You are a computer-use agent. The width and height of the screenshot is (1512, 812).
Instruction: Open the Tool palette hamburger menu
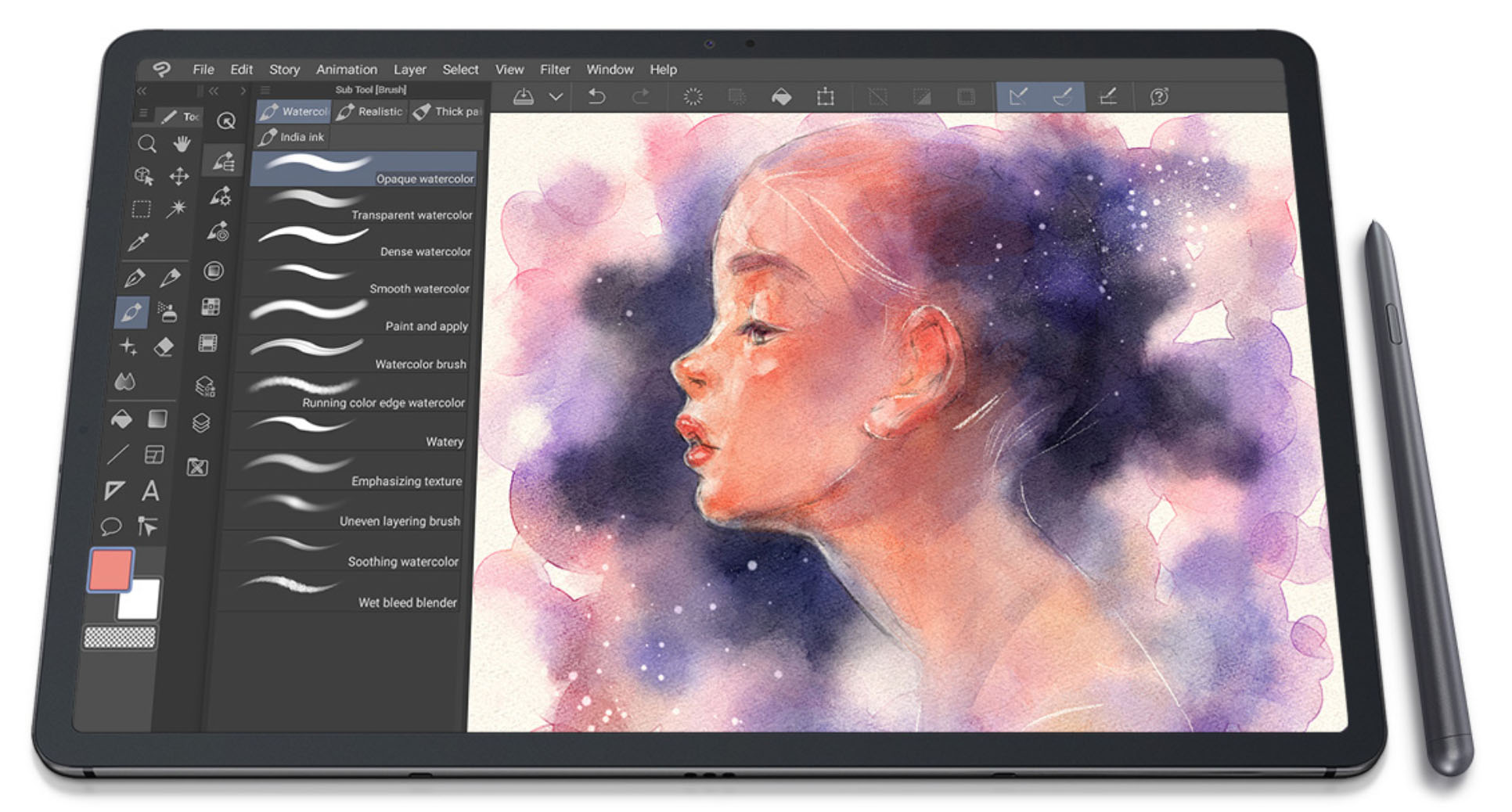coord(142,114)
